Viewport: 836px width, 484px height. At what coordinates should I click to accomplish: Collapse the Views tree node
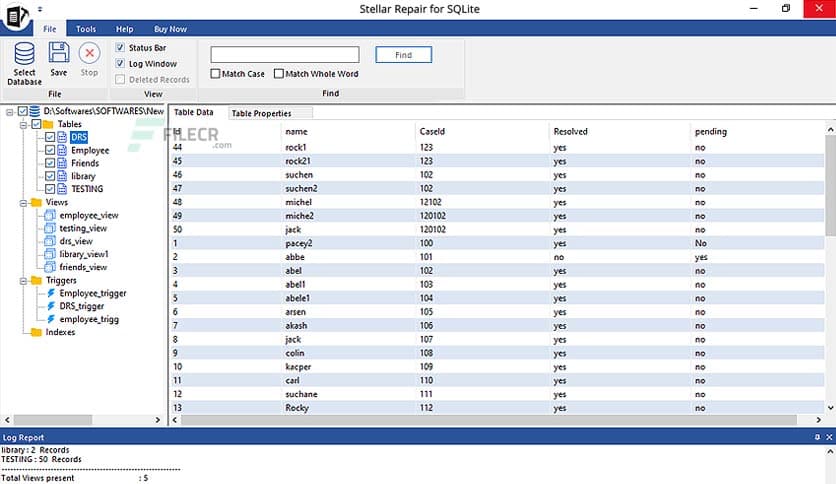pyautogui.click(x=23, y=203)
